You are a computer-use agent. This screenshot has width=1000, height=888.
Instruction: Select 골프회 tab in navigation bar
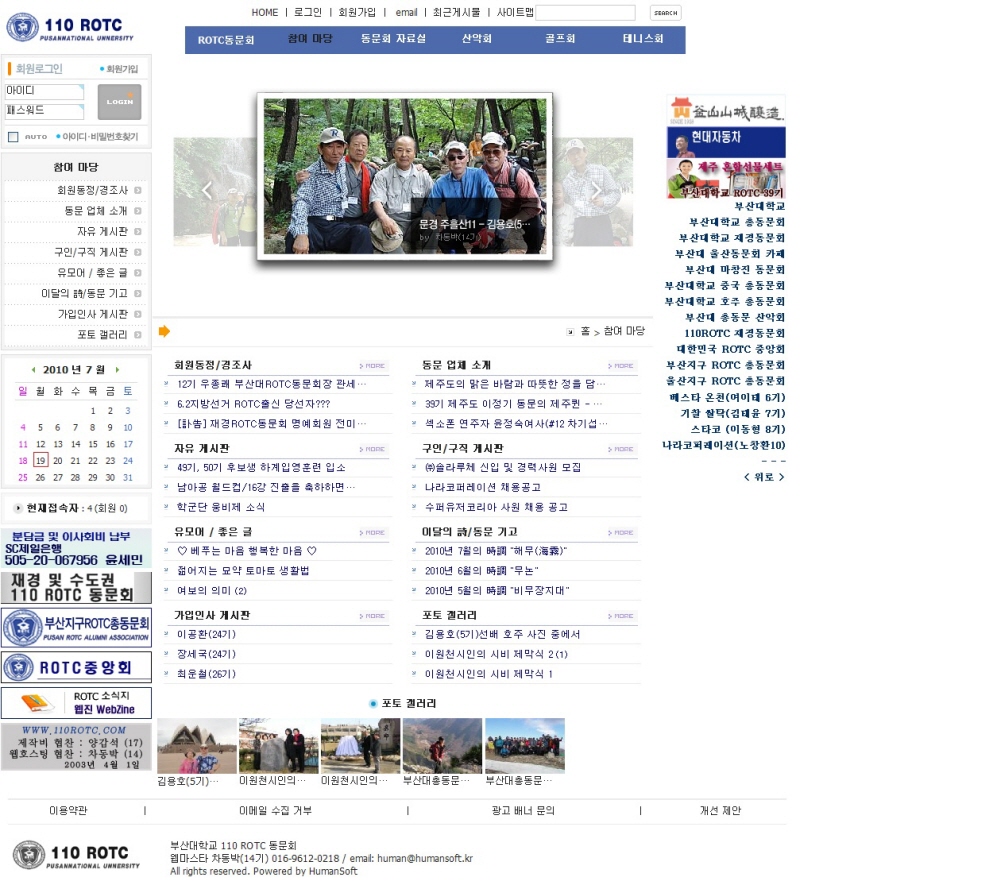(x=560, y=40)
